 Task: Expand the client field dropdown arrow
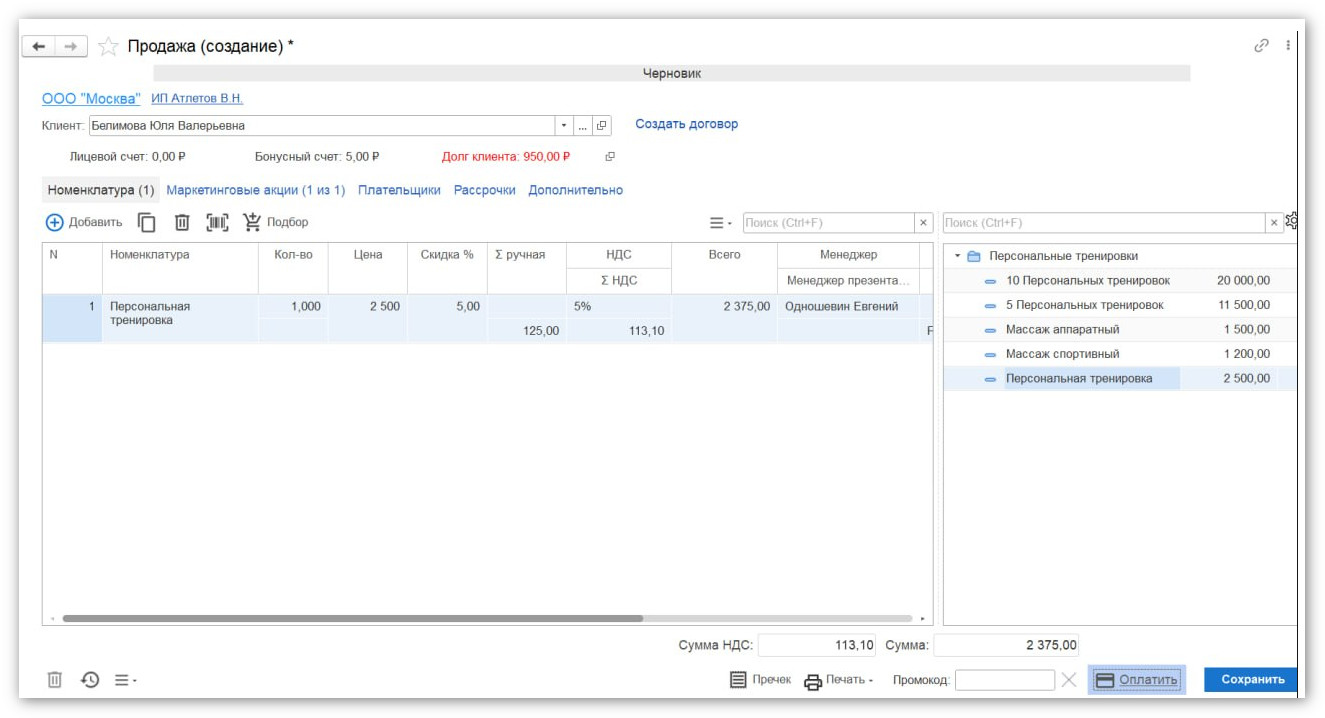tap(564, 126)
